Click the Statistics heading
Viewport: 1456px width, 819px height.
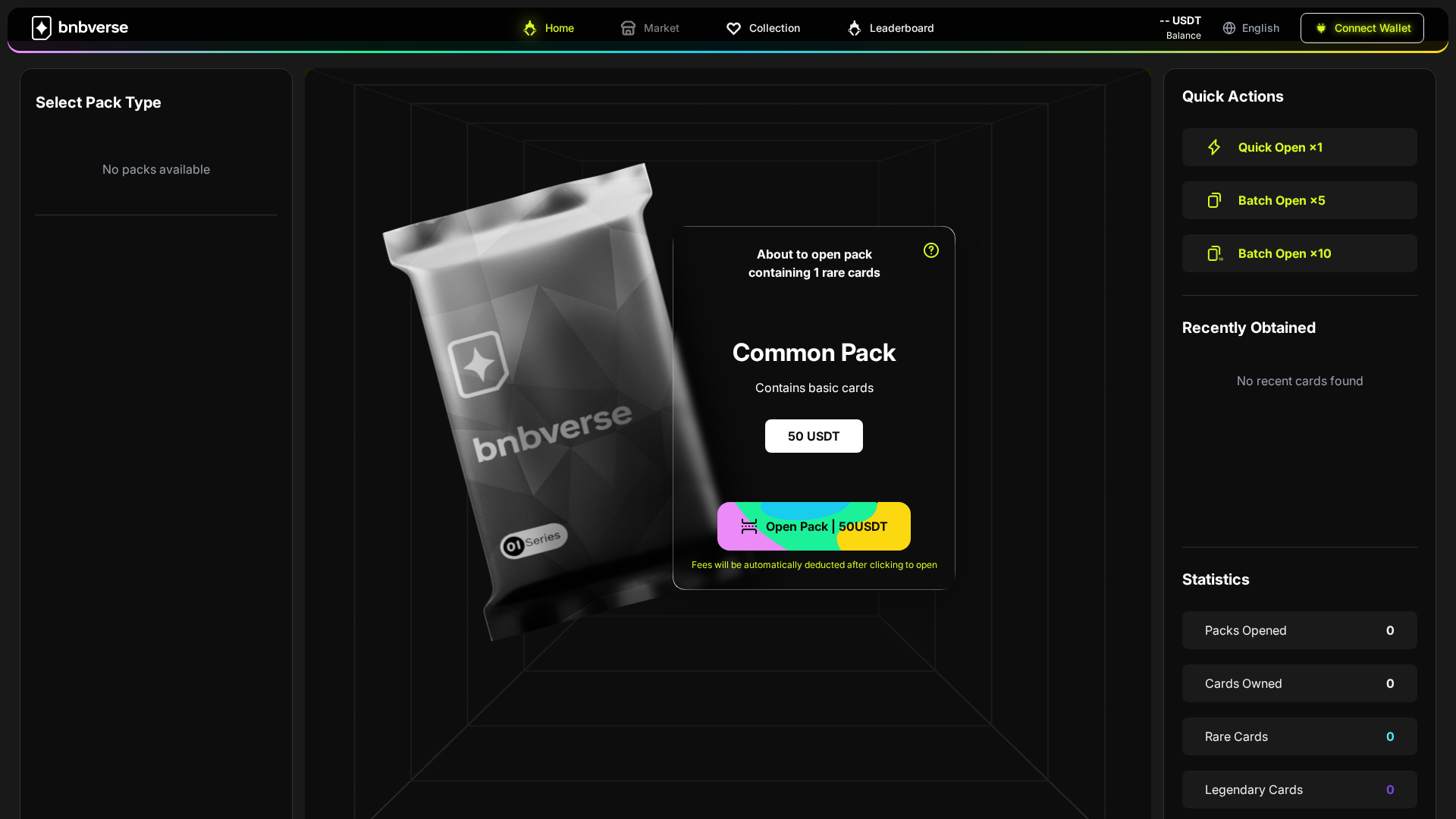(x=1216, y=579)
